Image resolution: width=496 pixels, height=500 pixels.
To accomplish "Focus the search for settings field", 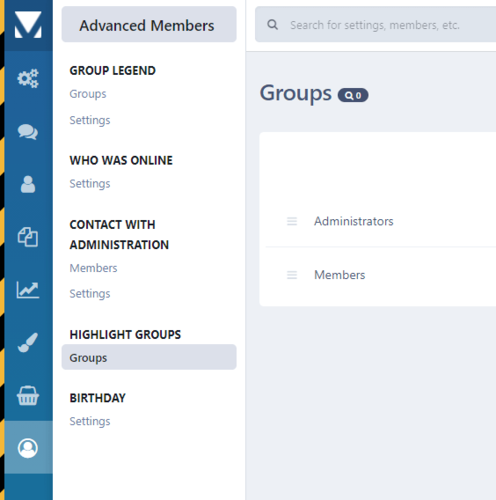I will (375, 25).
